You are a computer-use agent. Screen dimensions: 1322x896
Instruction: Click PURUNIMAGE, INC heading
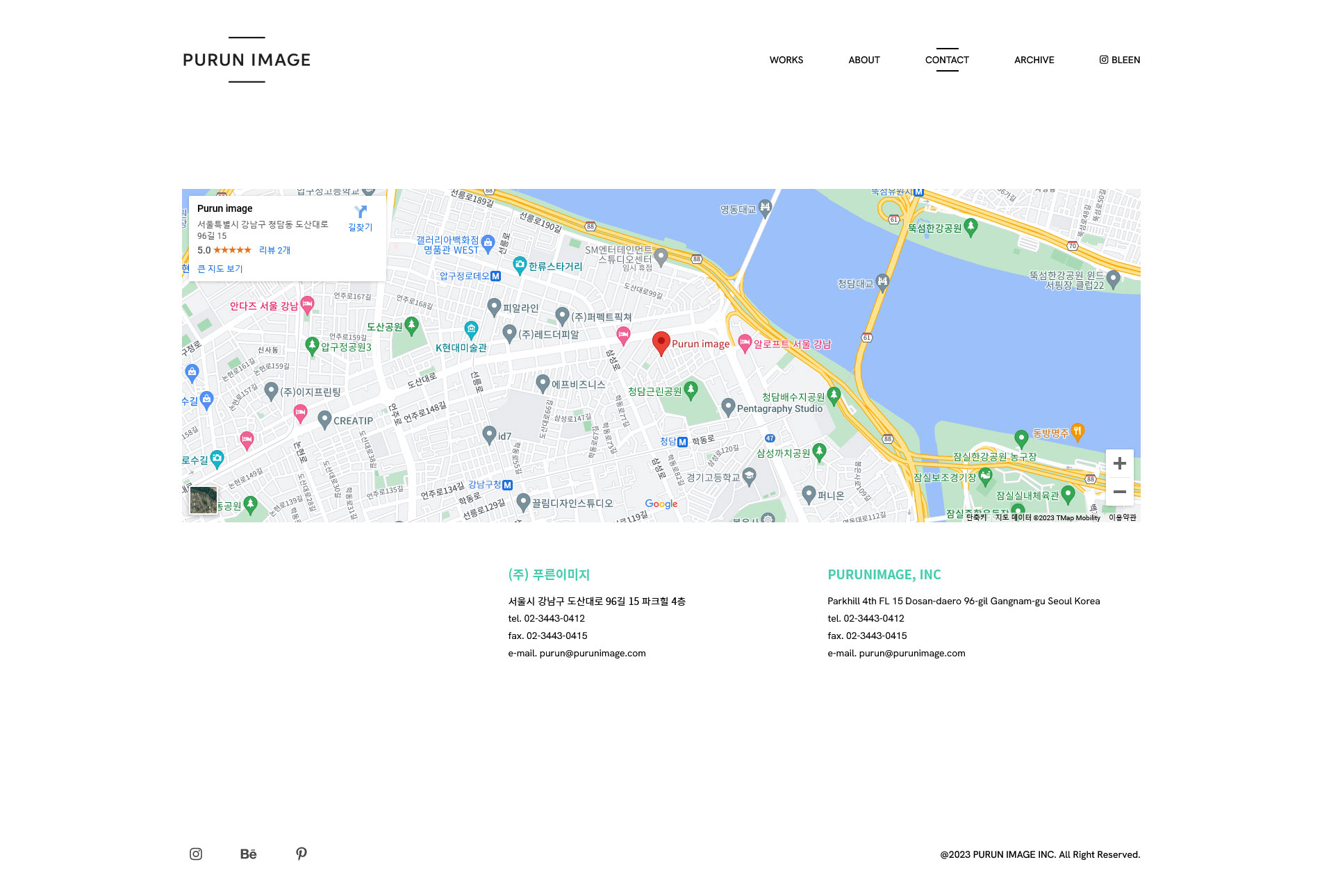pyautogui.click(x=884, y=574)
